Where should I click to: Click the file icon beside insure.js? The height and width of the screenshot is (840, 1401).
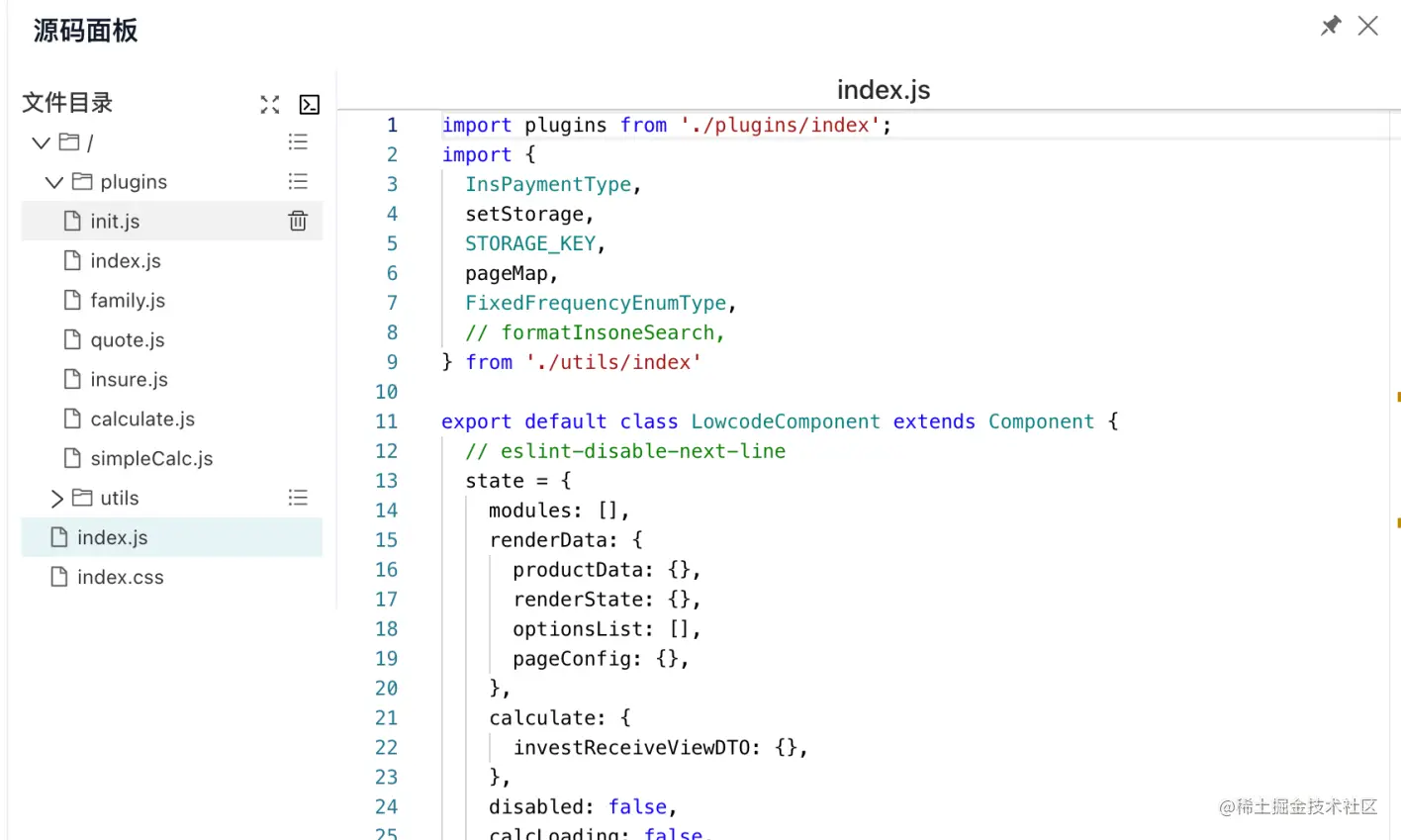(x=72, y=379)
